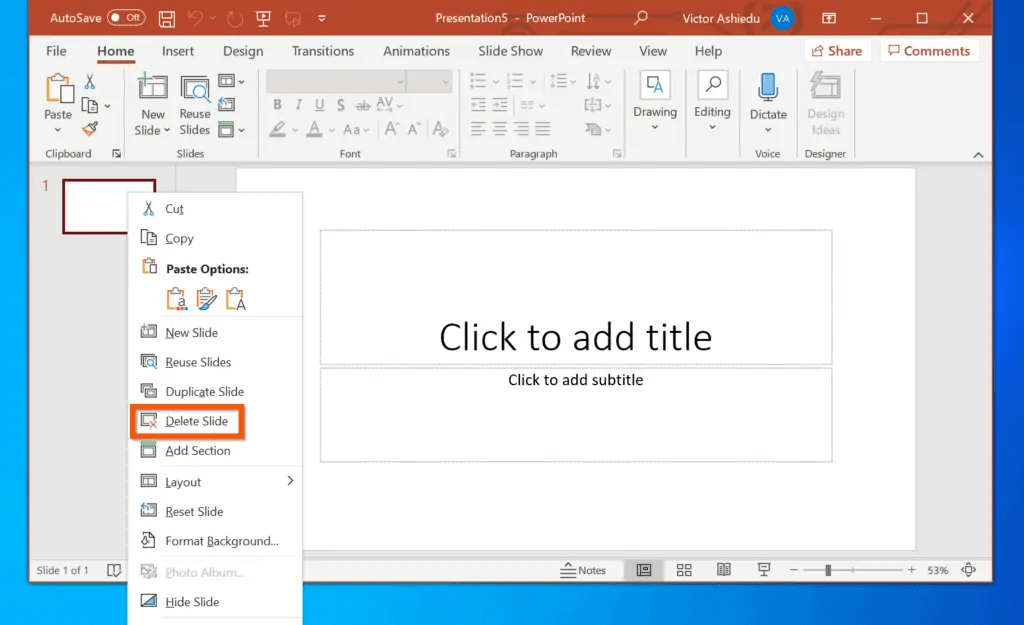Switch to Slide Sorter view

[684, 569]
